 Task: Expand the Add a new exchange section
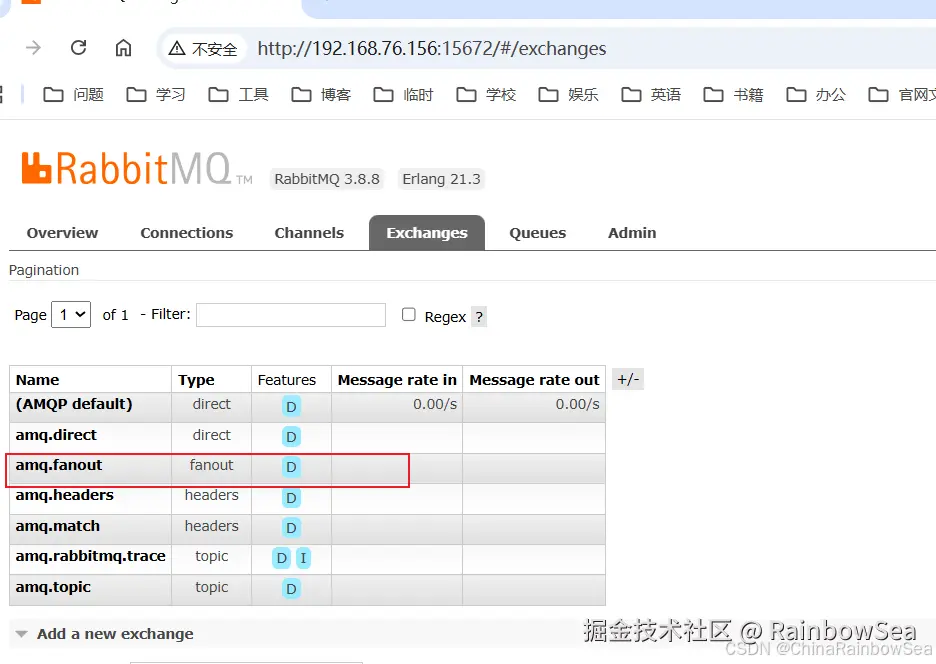tap(115, 634)
